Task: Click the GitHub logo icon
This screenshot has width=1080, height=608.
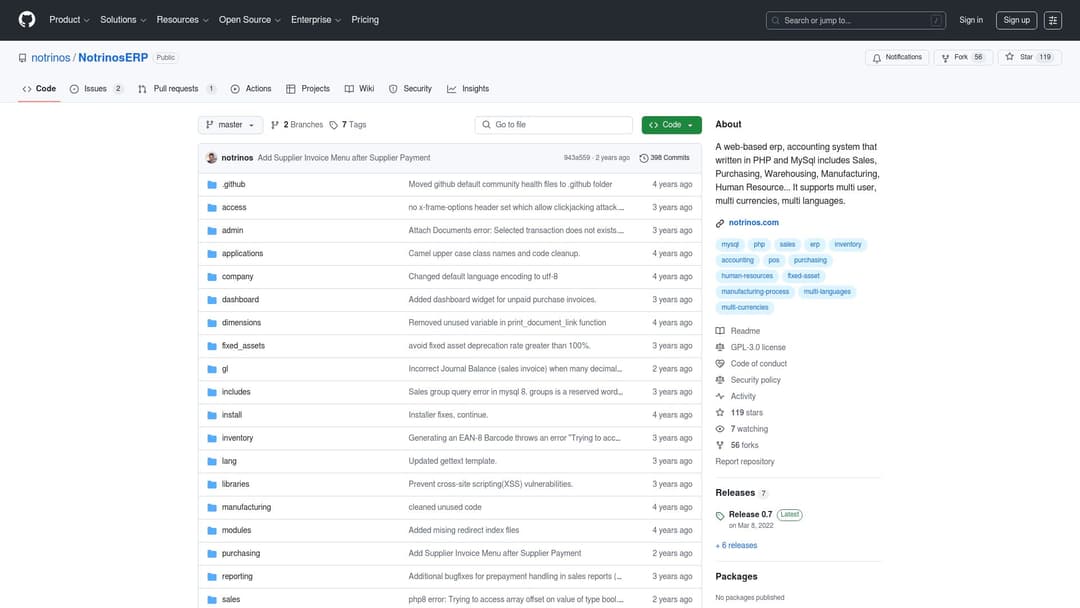Action: (x=27, y=19)
